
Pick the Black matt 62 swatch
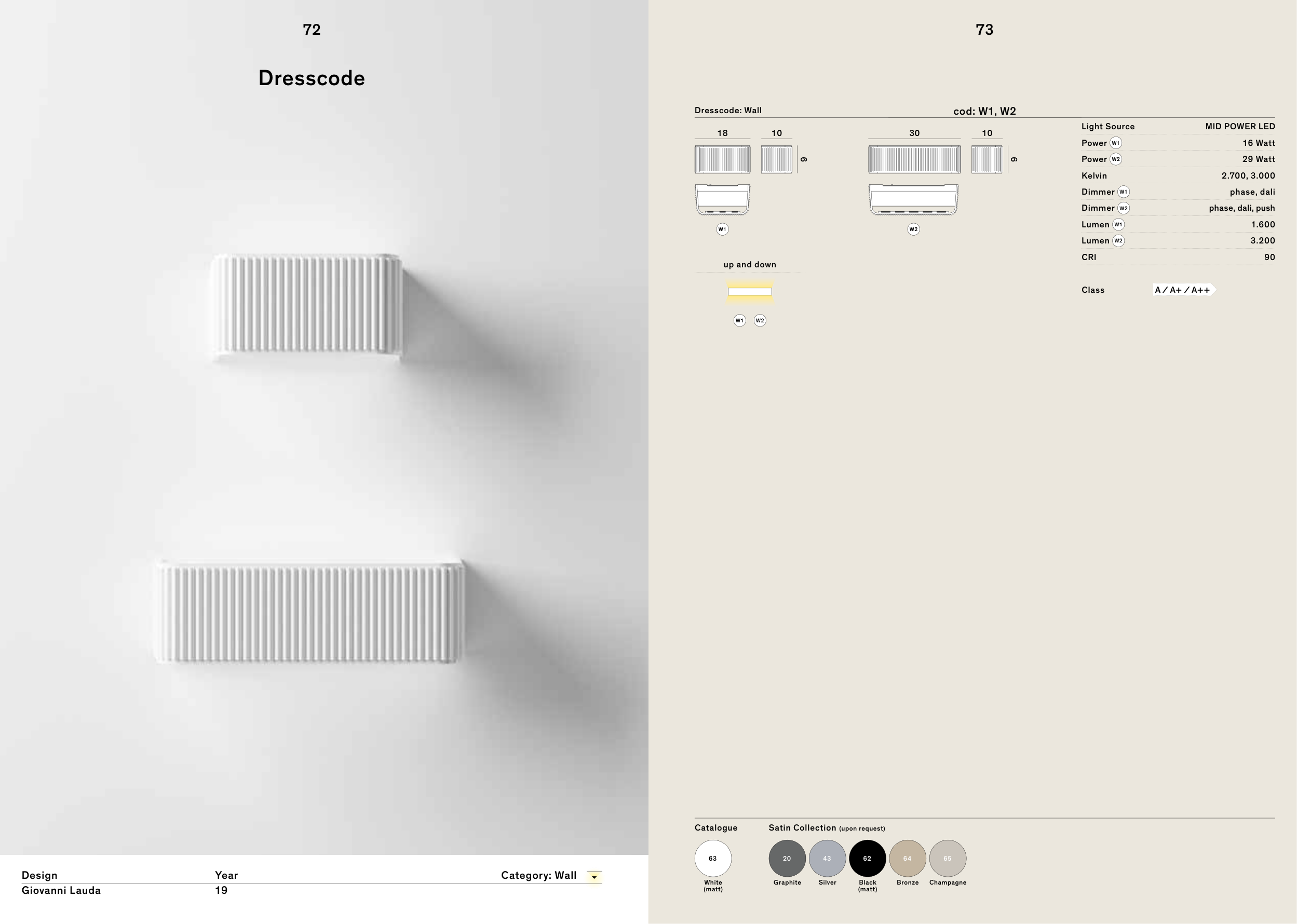(x=867, y=858)
